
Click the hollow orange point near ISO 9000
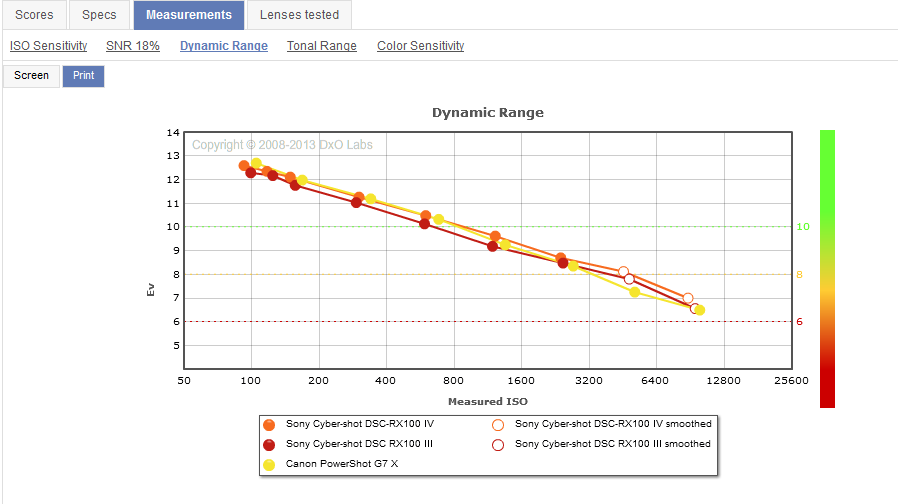[x=688, y=298]
